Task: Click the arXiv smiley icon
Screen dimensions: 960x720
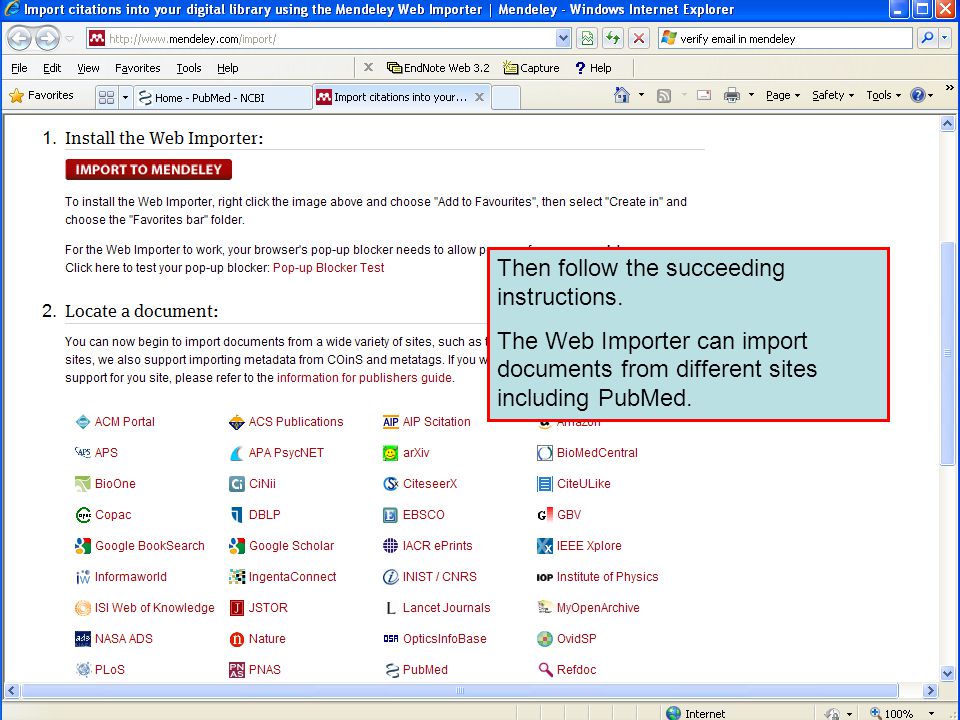Action: pos(390,453)
